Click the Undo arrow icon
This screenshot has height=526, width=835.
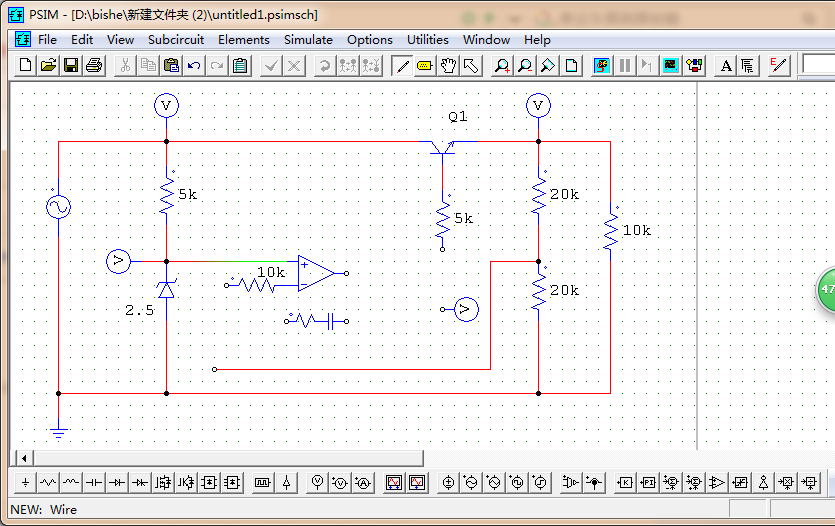(x=194, y=65)
